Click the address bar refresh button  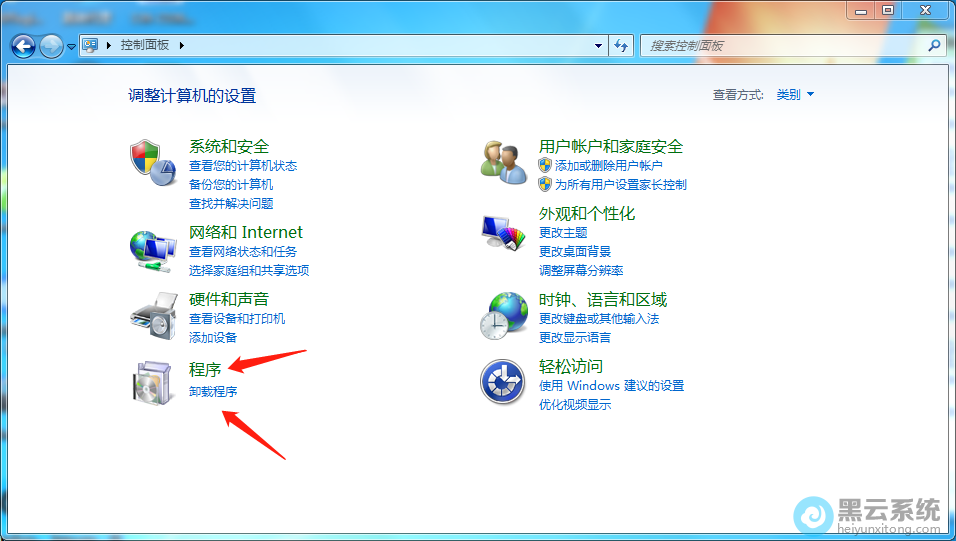[x=621, y=46]
